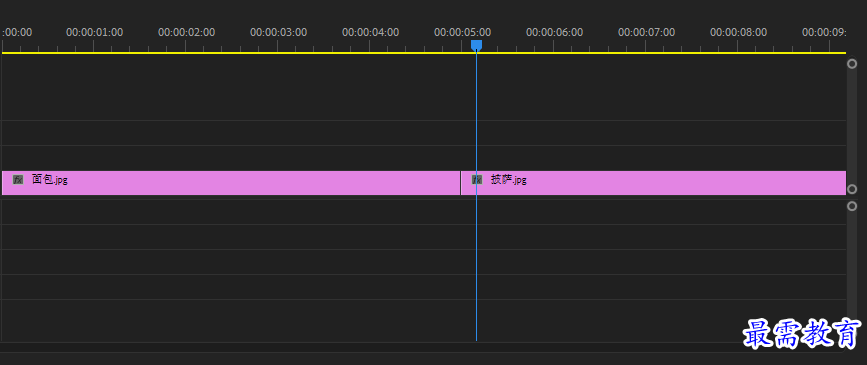Click the video track vertical scrollbar
Screen dimensions: 867x365
pyautogui.click(x=852, y=126)
